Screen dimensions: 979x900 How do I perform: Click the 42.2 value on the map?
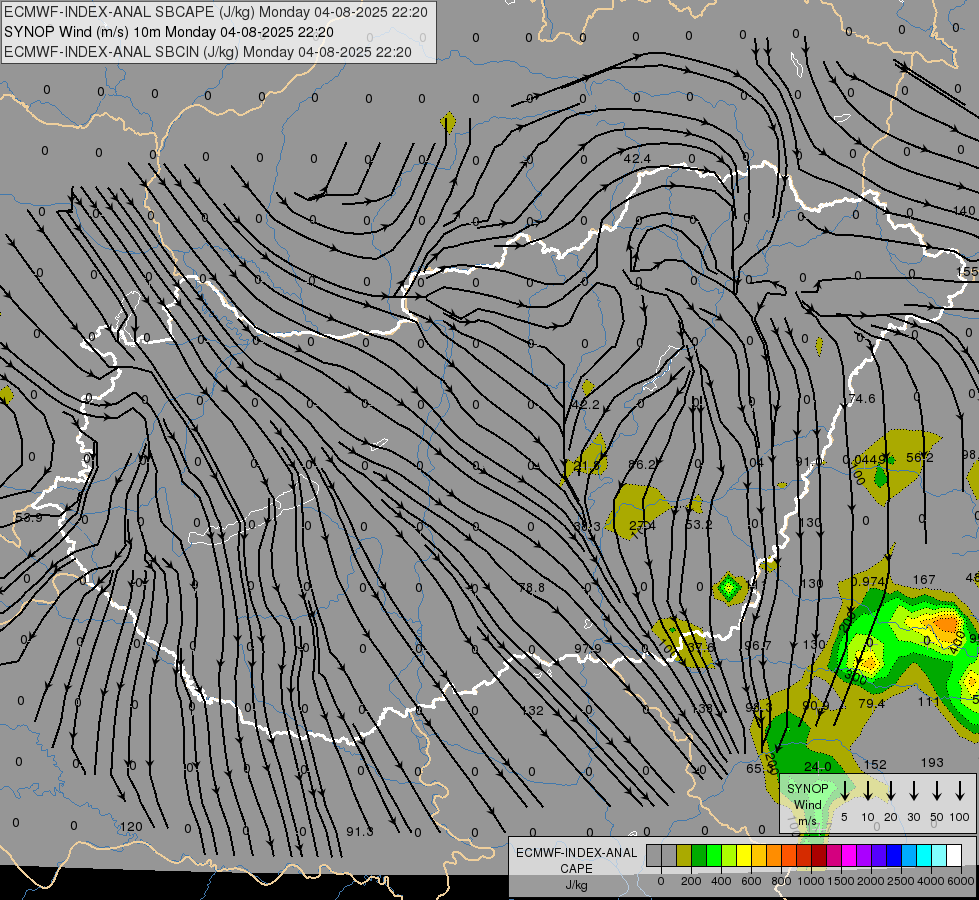point(585,405)
